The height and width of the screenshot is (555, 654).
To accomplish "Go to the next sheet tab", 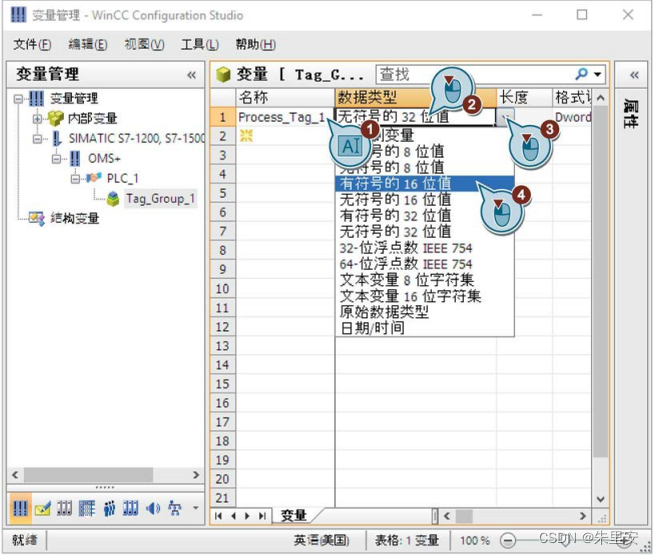I will [x=247, y=516].
